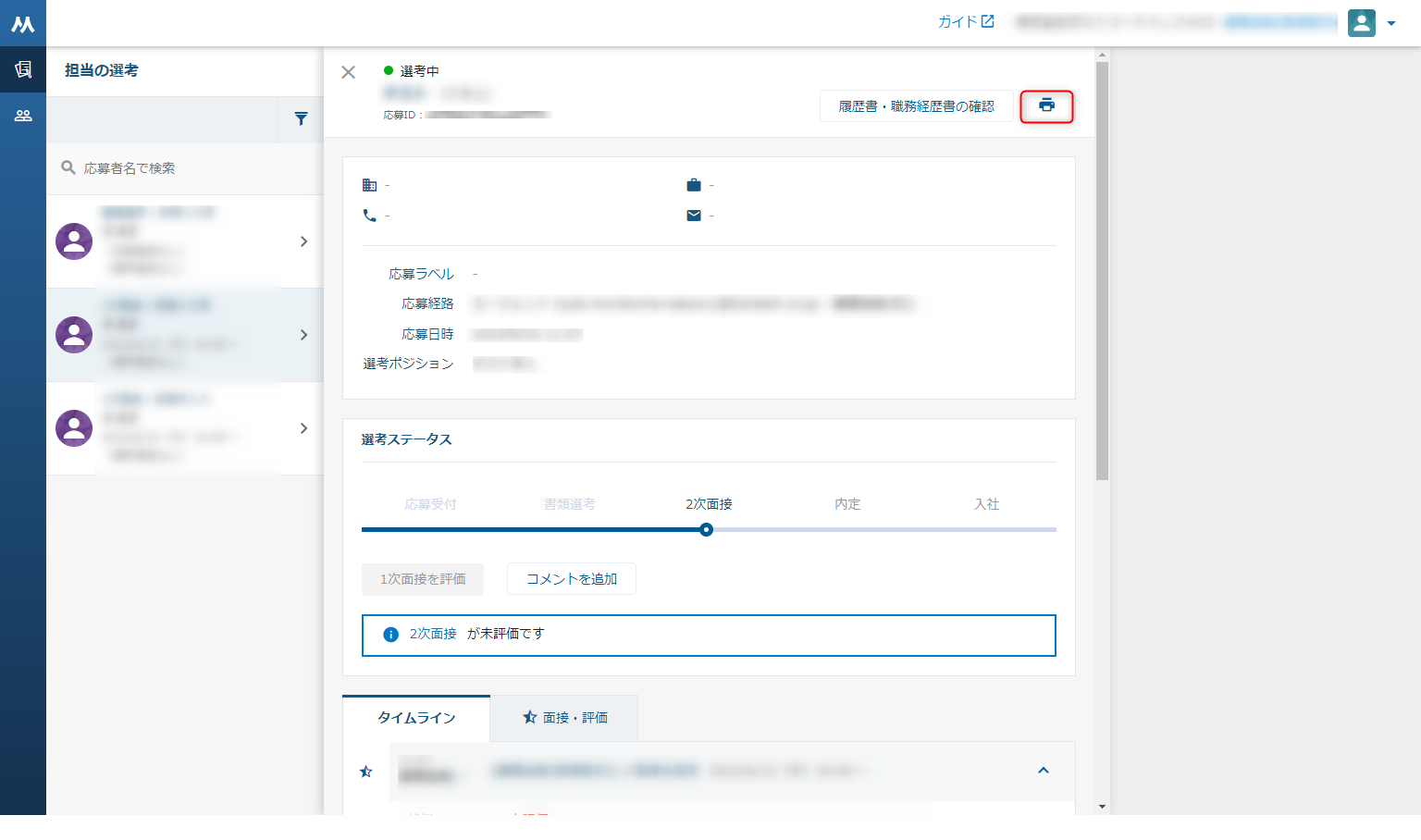Click the 応募経路 field label

(427, 303)
